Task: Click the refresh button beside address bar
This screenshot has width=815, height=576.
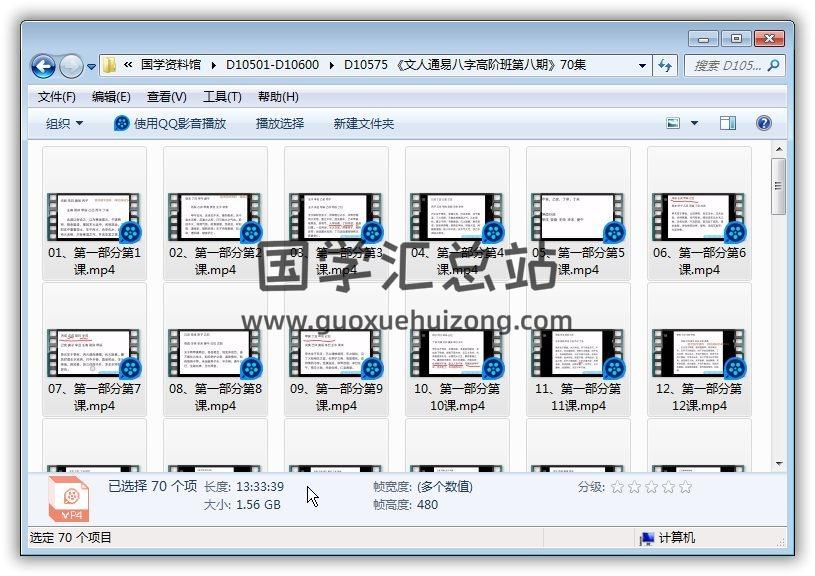Action: pyautogui.click(x=666, y=65)
